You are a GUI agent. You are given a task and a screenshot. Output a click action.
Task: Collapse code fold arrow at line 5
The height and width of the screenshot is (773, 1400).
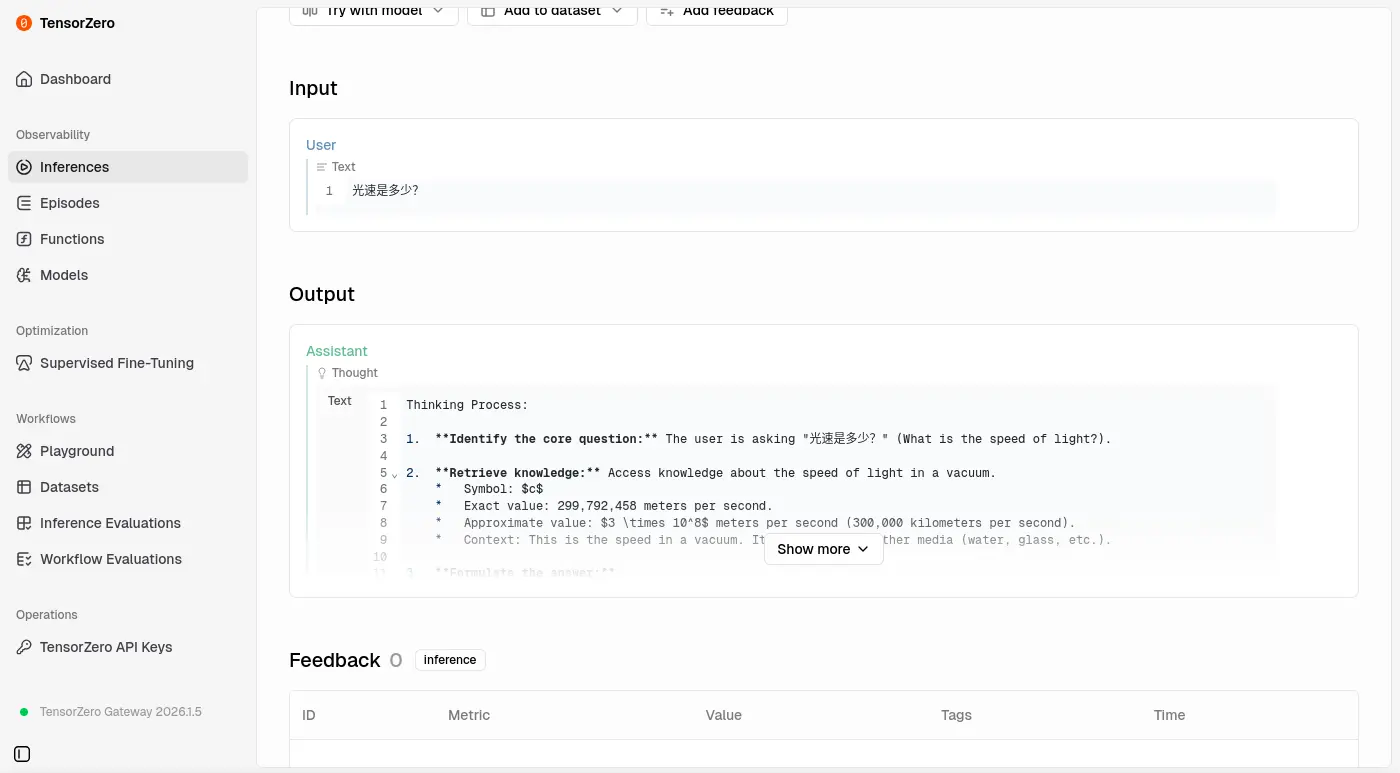coord(394,474)
